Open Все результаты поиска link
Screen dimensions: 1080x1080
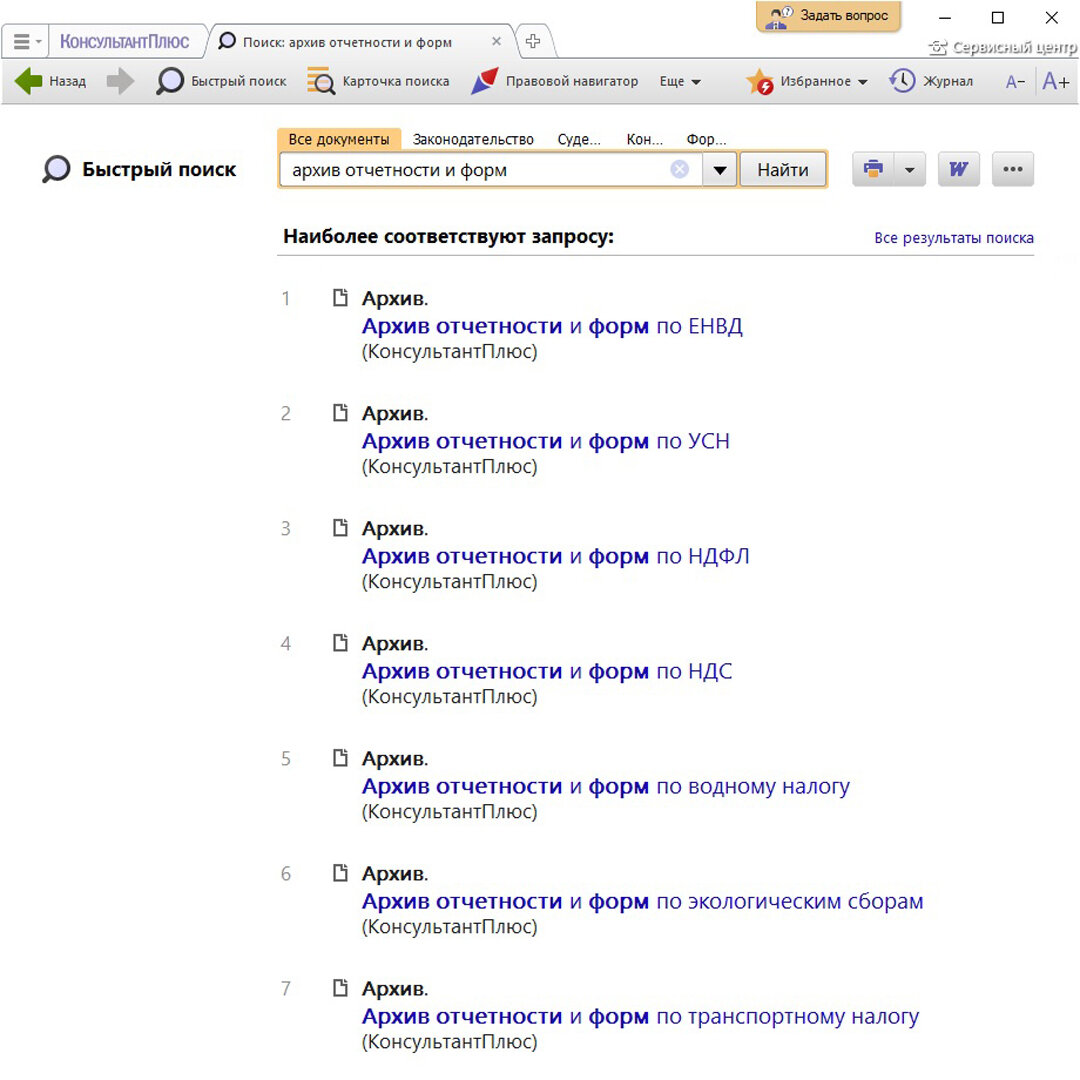(953, 238)
